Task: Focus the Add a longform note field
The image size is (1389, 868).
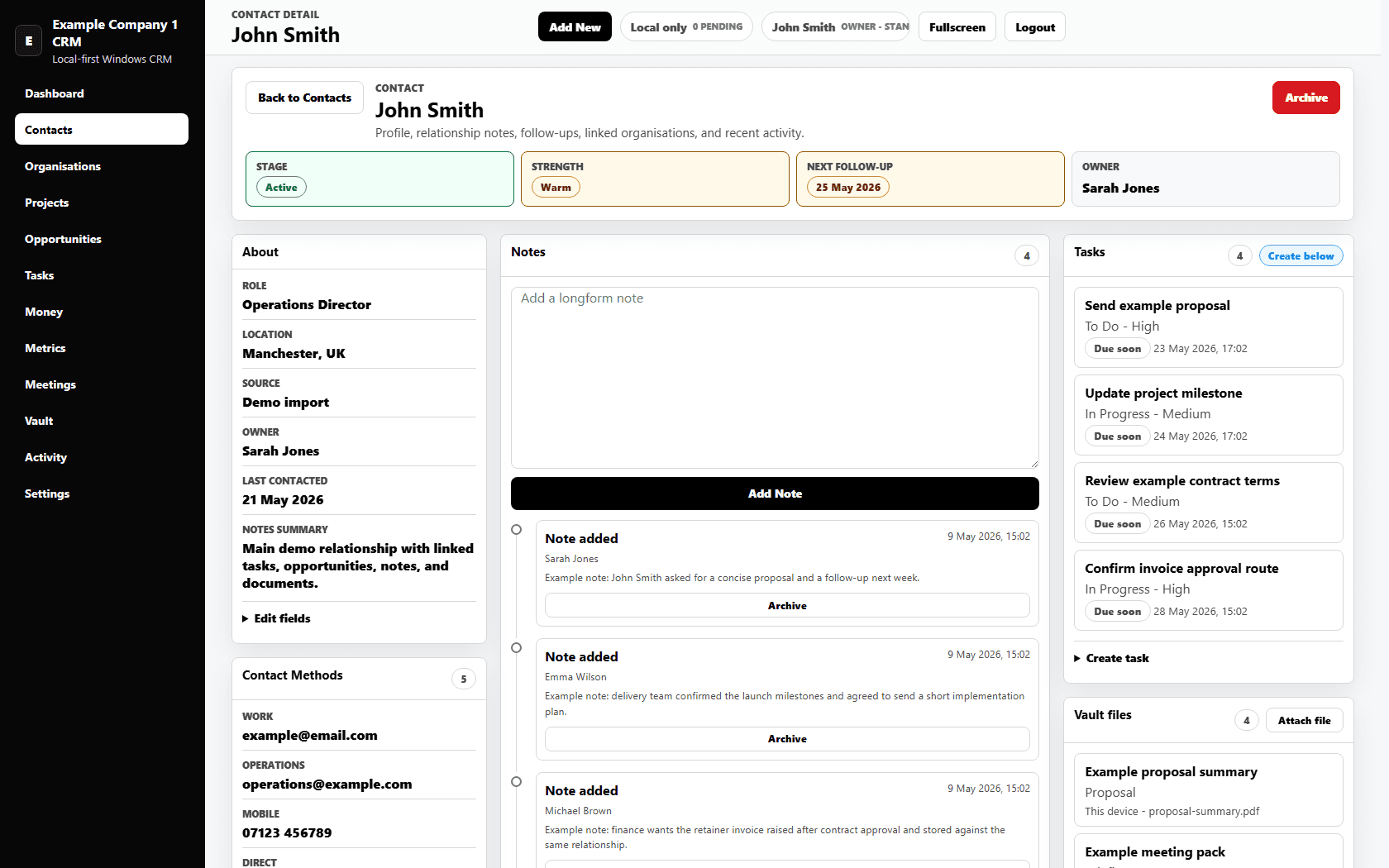Action: tap(775, 378)
